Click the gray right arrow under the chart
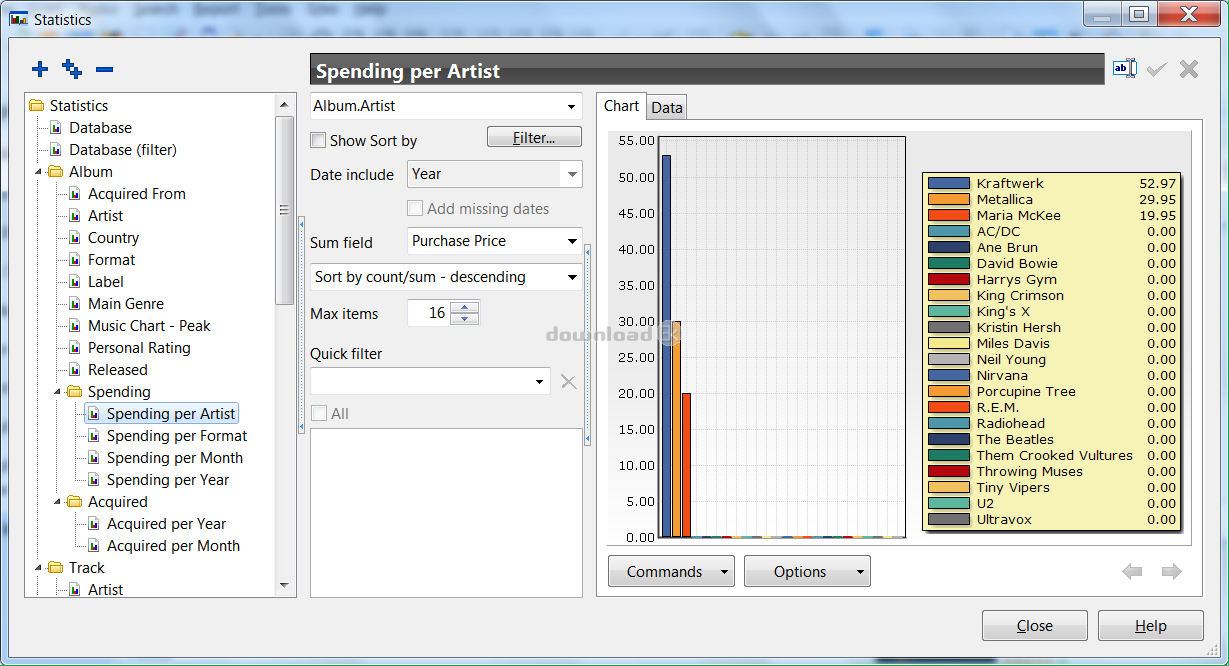This screenshot has width=1229, height=666. click(x=1171, y=571)
